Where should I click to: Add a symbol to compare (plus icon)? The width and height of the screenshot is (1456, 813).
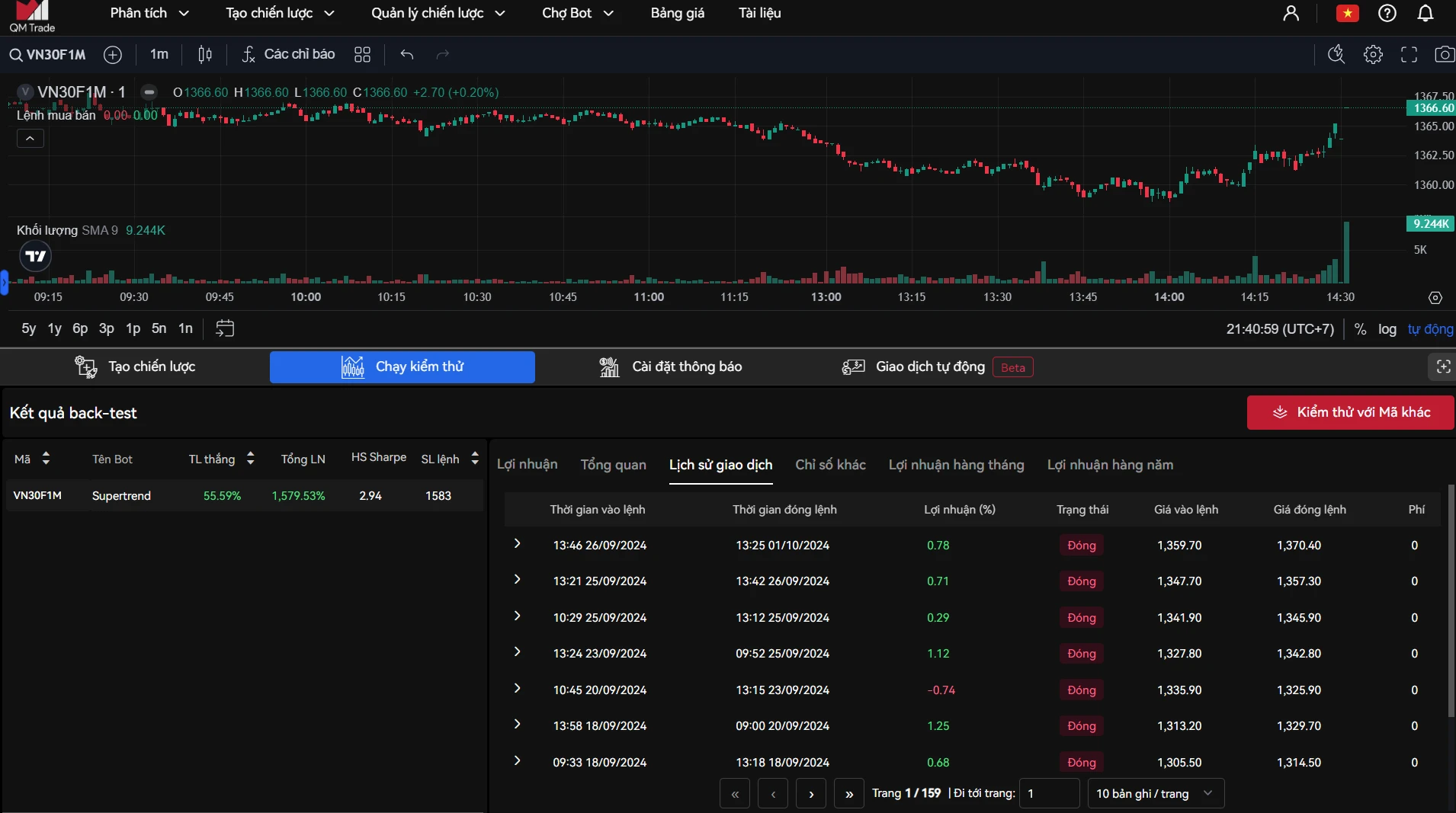tap(113, 55)
